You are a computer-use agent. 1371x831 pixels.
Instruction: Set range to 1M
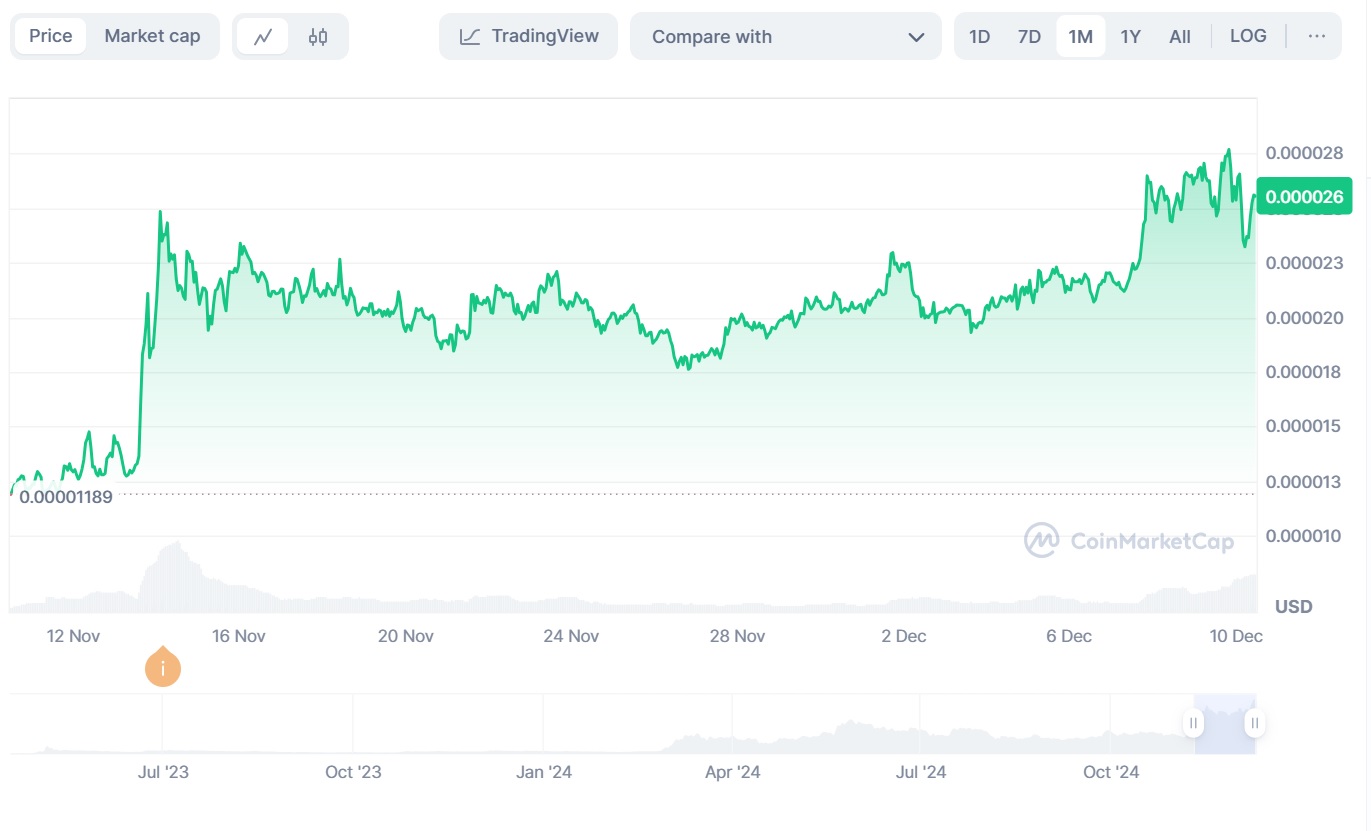point(1080,37)
